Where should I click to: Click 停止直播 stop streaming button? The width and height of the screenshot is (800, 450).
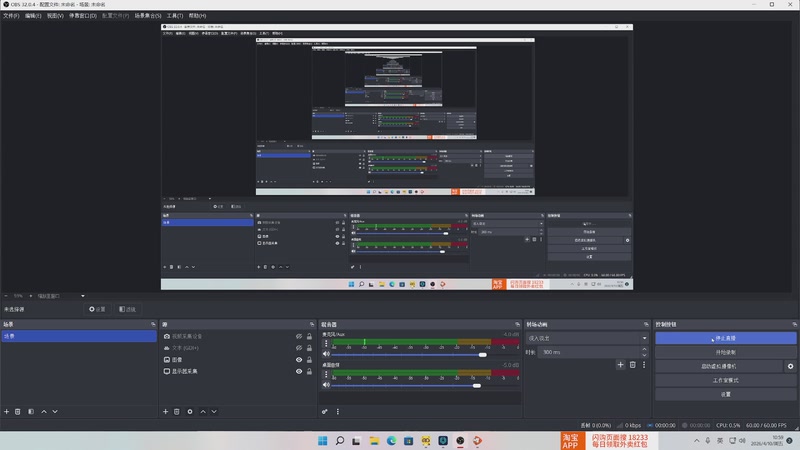(x=726, y=338)
